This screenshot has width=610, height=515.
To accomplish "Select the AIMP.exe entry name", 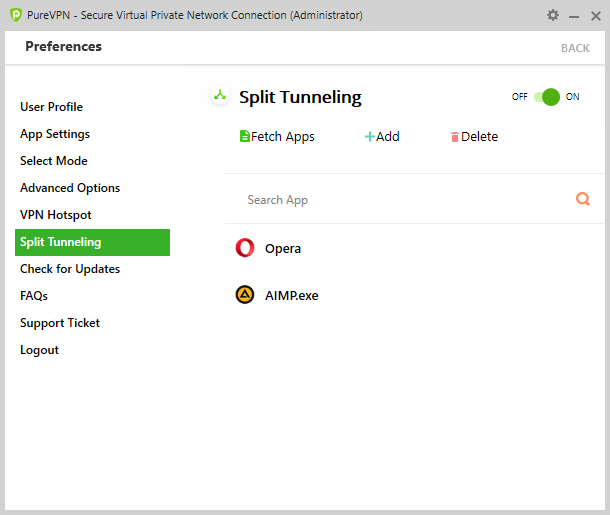I will [x=292, y=296].
